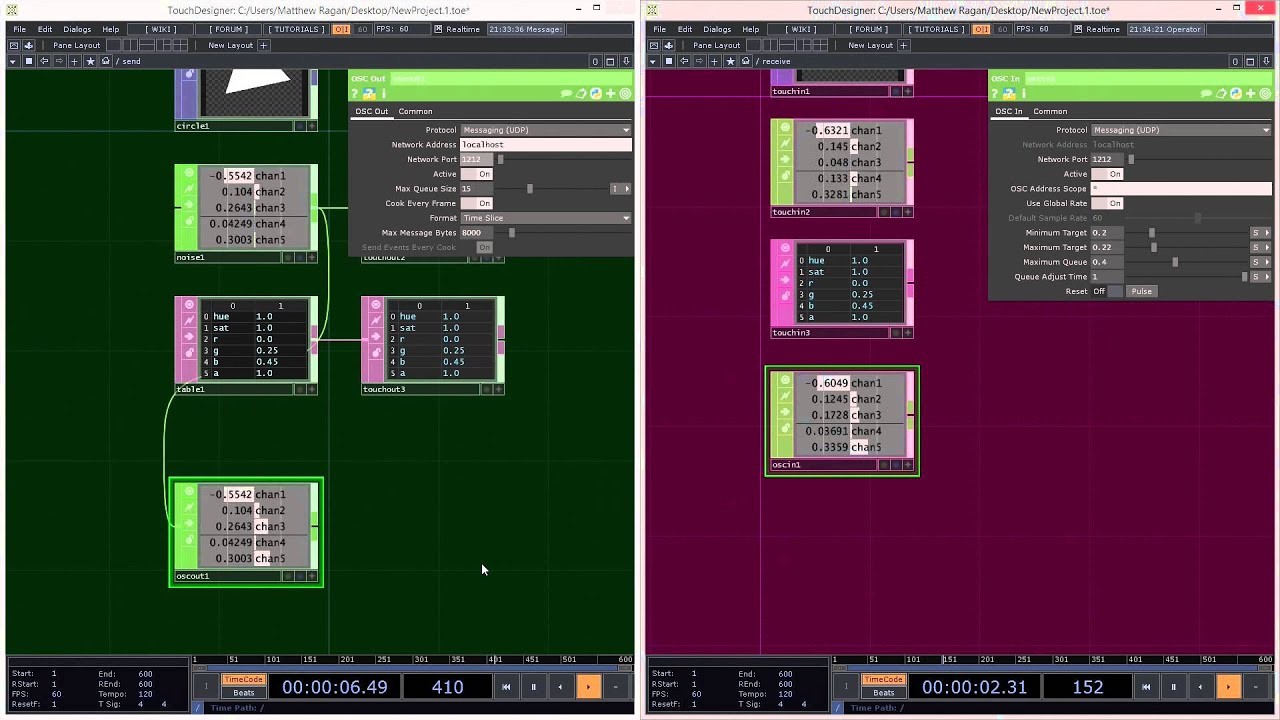Click the viewer active icon on touchin3 node
This screenshot has height=720, width=1280.
click(784, 248)
